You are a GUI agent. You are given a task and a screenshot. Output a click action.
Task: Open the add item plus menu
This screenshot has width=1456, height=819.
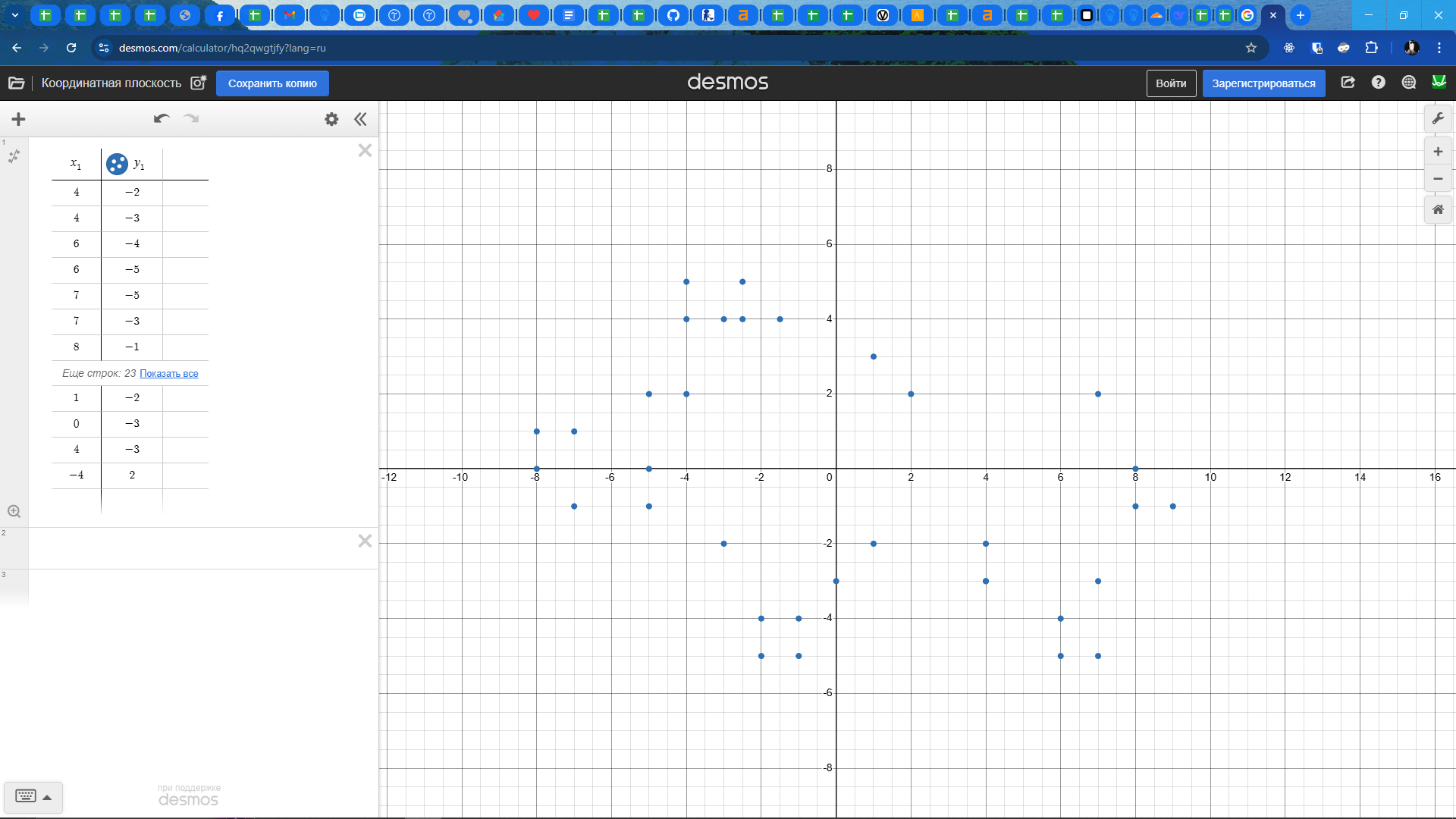[19, 119]
